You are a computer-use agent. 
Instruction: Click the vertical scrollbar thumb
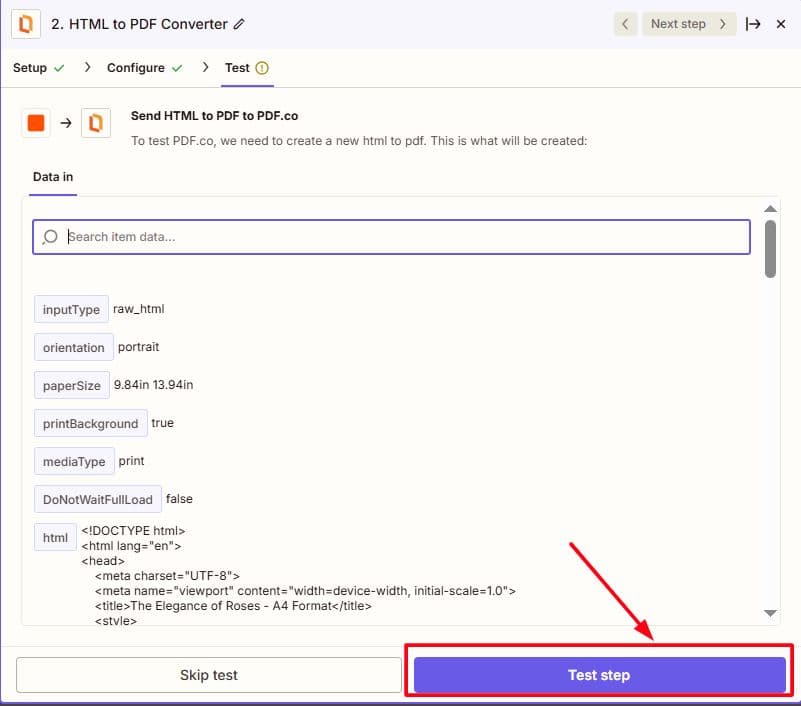click(x=770, y=248)
